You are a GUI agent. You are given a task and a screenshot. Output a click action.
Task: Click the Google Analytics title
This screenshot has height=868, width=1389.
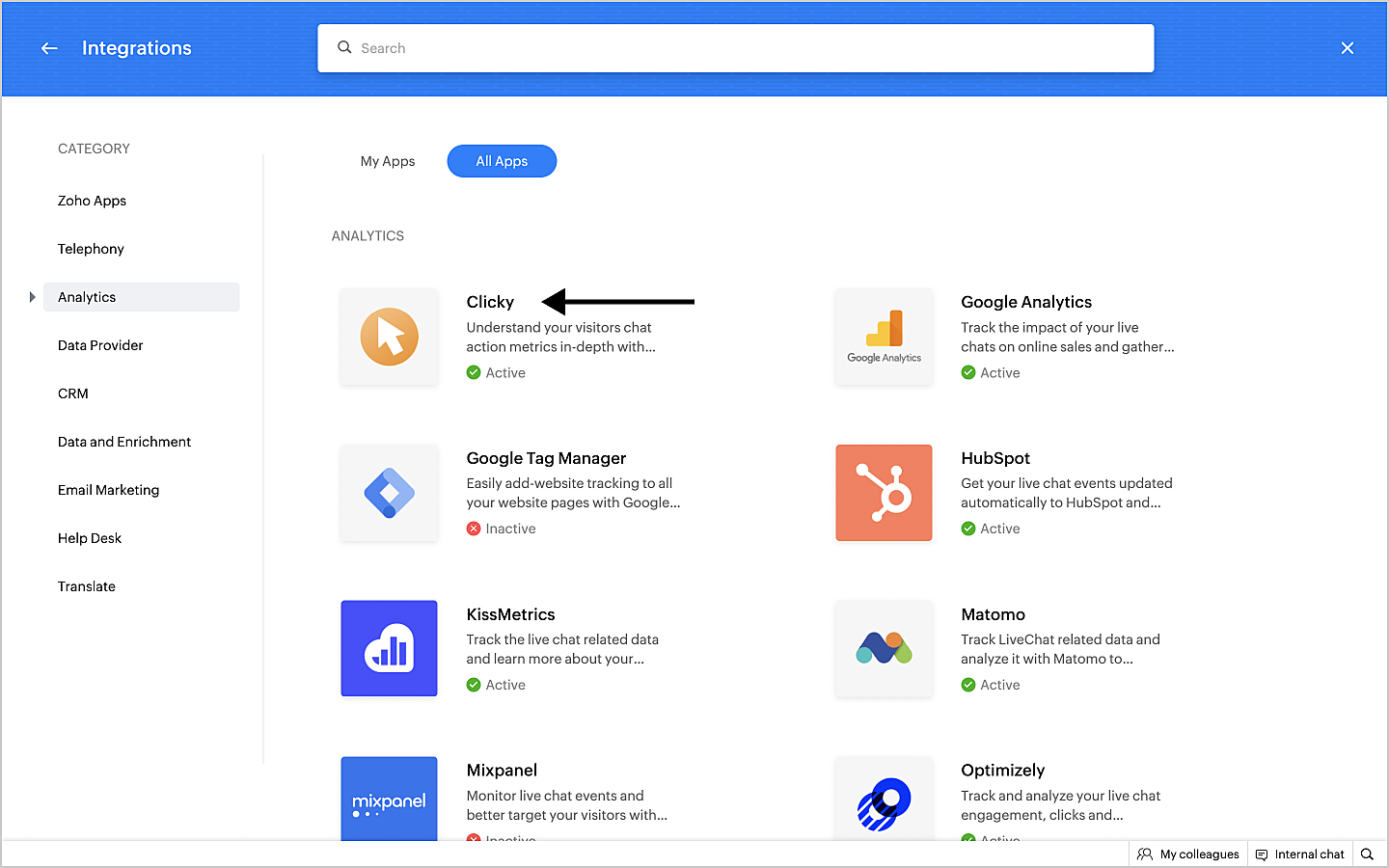(1026, 302)
